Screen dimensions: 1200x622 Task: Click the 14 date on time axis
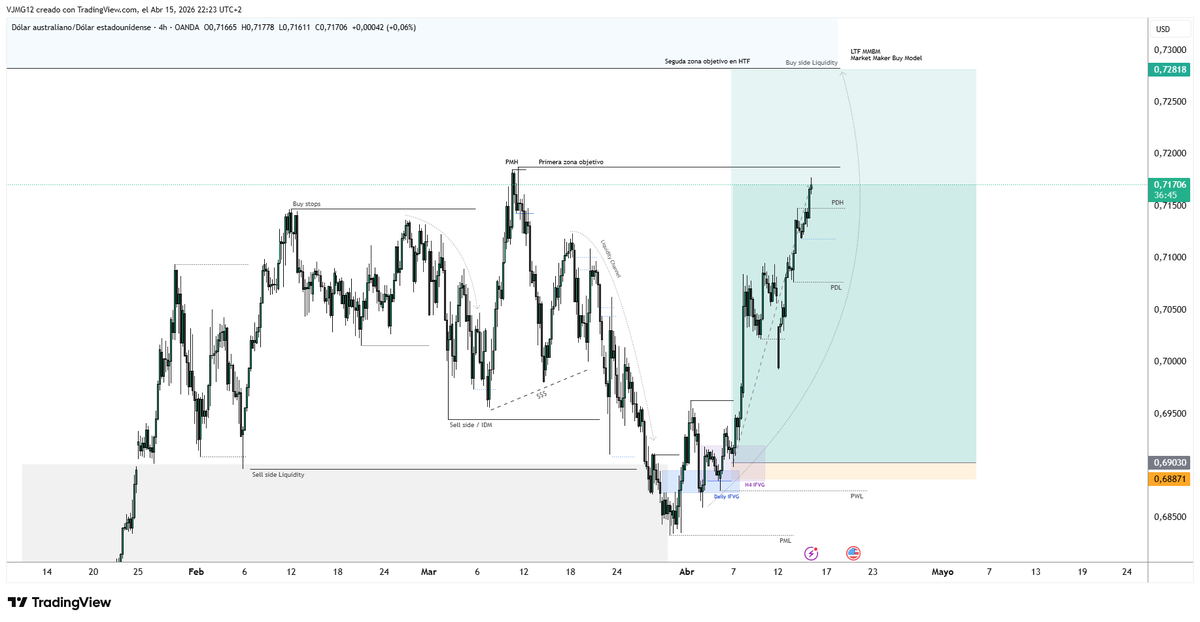click(46, 572)
